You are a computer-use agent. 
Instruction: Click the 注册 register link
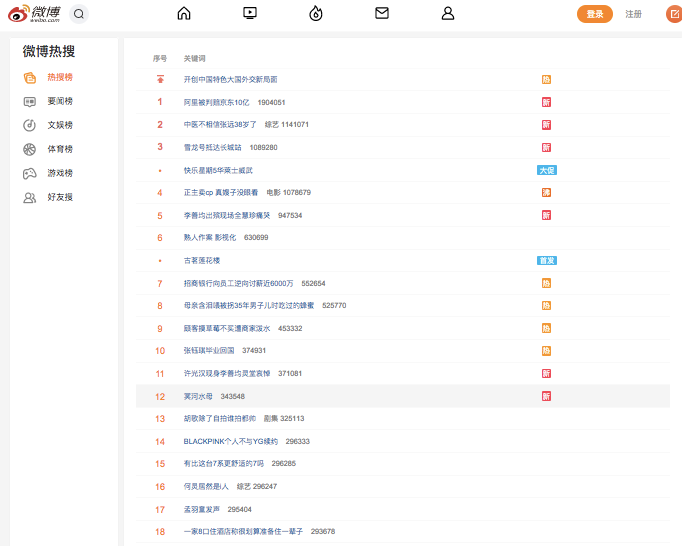click(633, 14)
